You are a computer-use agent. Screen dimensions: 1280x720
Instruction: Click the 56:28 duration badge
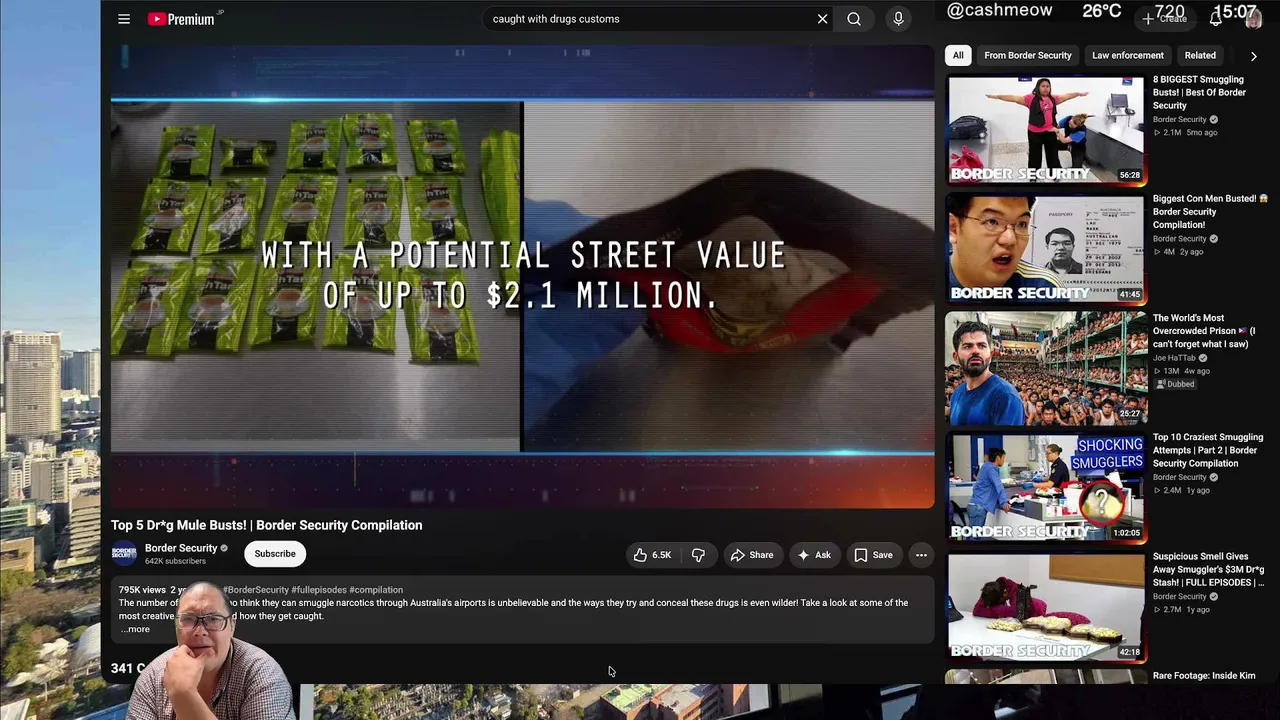click(x=1130, y=175)
